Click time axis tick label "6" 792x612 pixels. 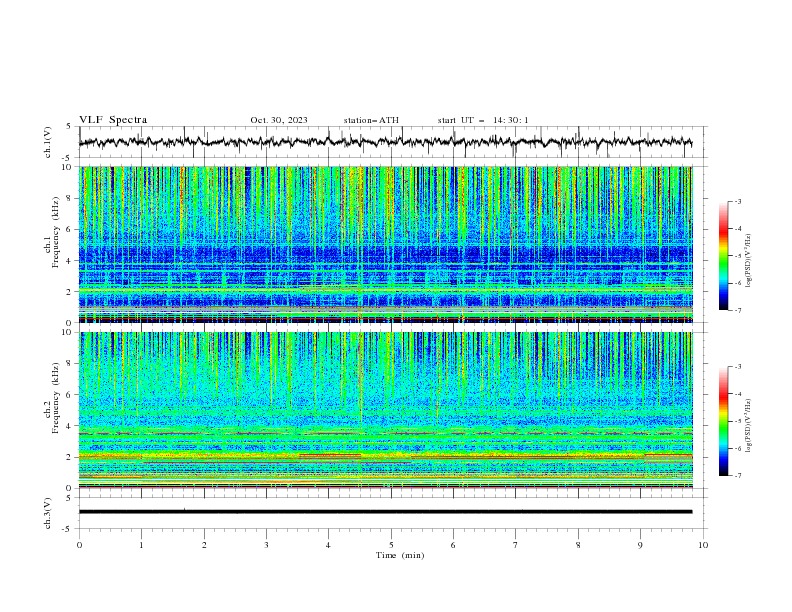[453, 545]
